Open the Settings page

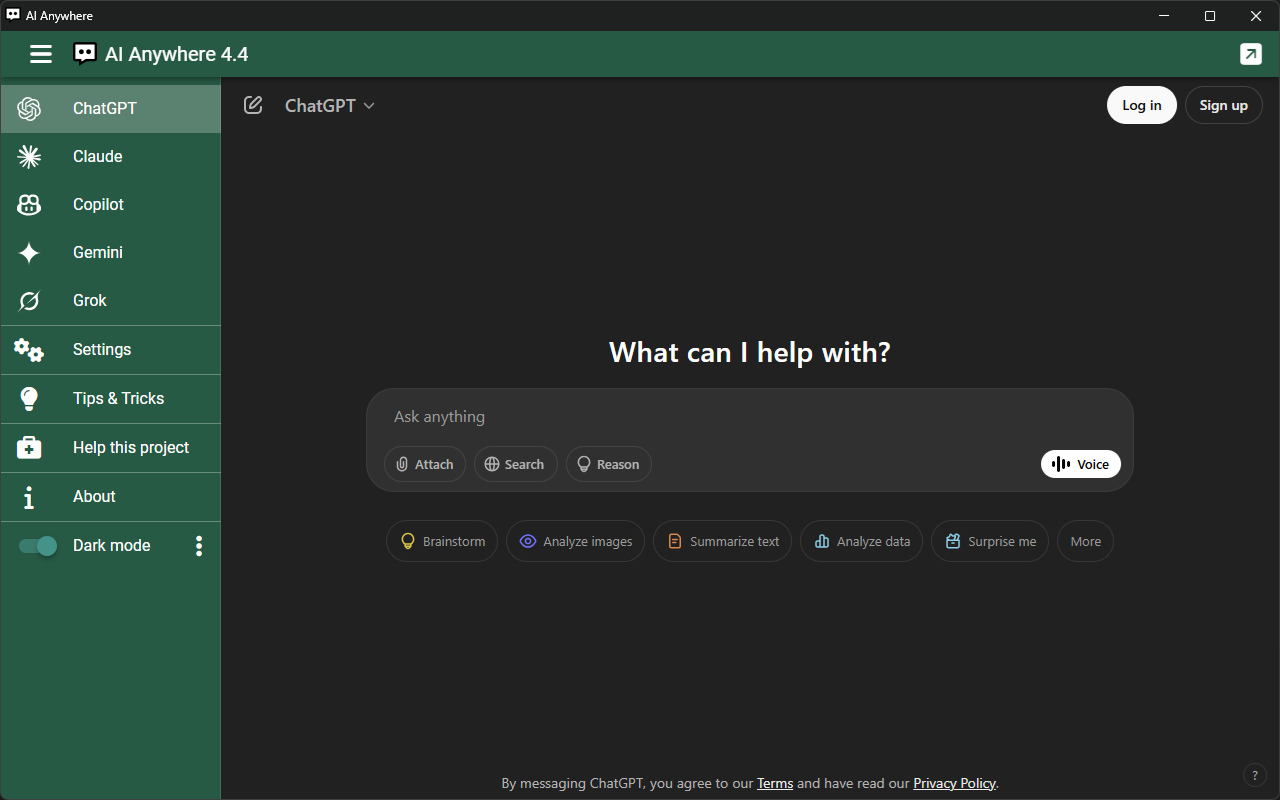pyautogui.click(x=102, y=349)
